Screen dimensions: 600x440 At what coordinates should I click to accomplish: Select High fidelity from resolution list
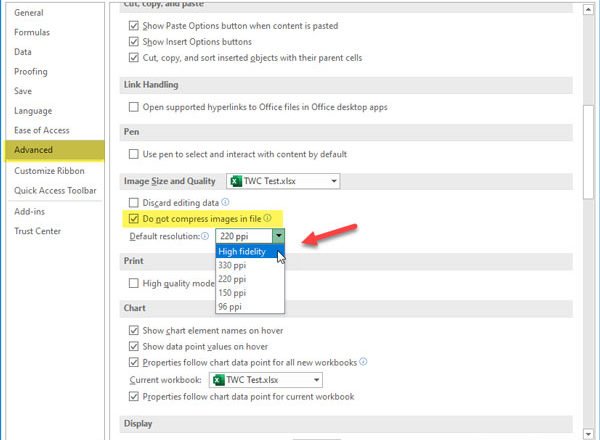(250, 251)
